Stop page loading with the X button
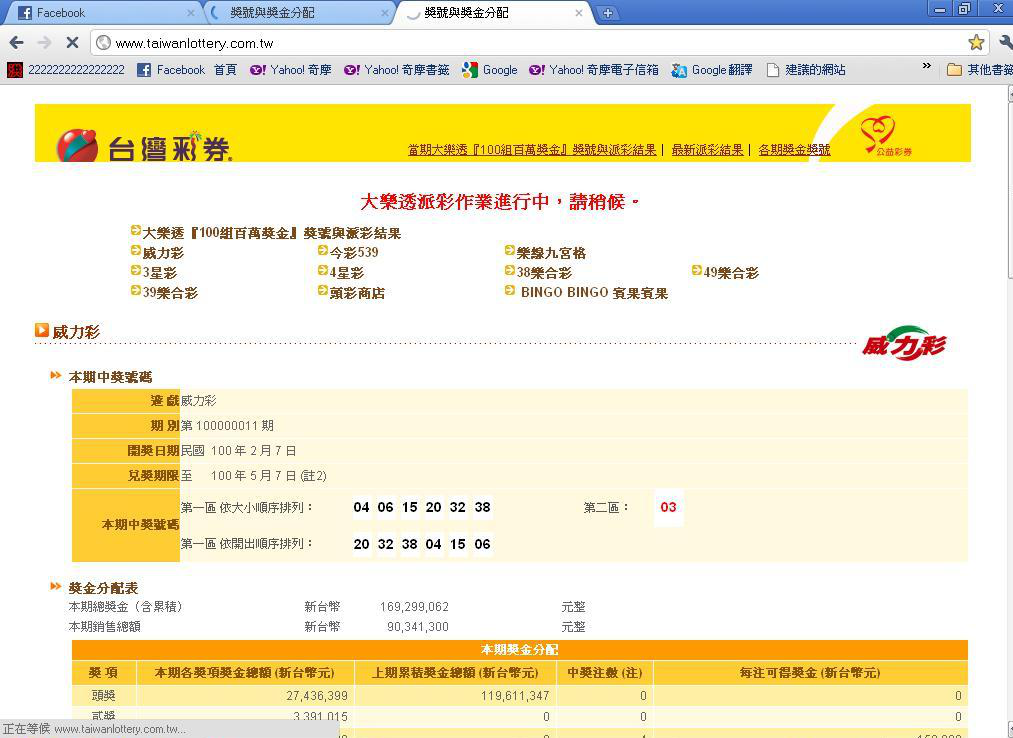Viewport: 1013px width, 738px height. tap(72, 42)
